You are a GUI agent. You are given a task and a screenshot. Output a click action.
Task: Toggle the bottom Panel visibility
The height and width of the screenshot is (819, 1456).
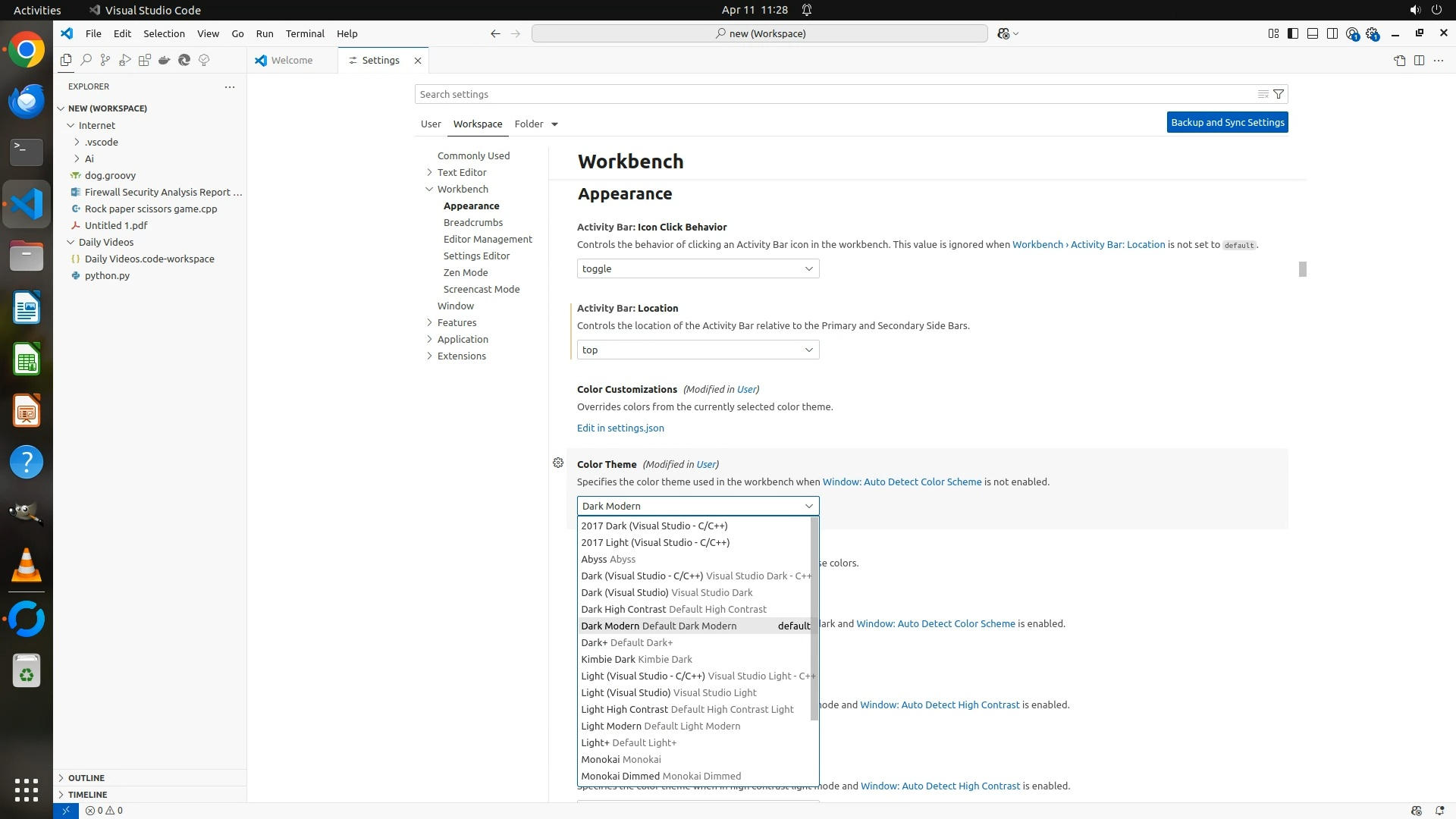coord(1313,33)
